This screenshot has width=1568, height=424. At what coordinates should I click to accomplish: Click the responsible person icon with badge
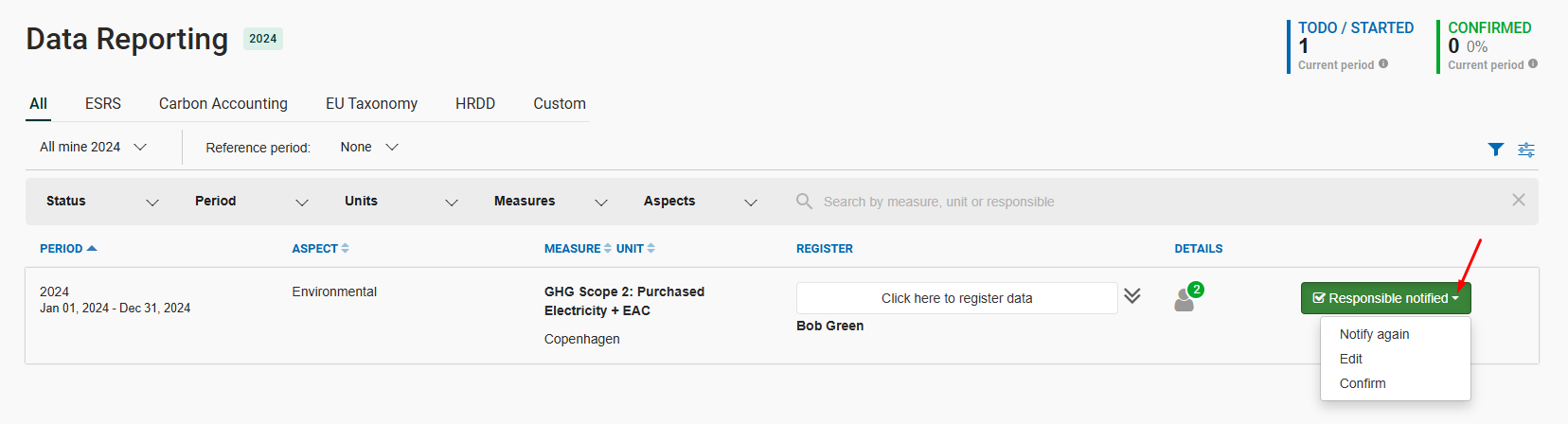click(1187, 297)
